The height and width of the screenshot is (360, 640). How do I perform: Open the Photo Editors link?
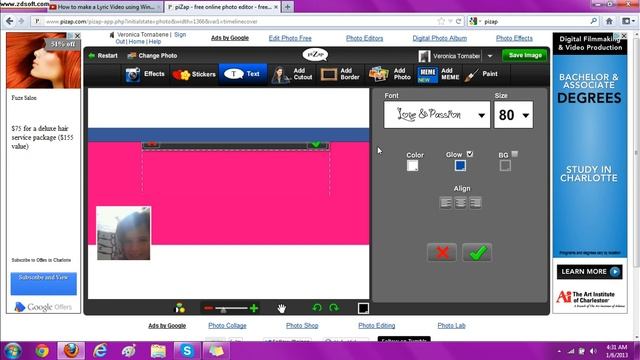pyautogui.click(x=364, y=38)
